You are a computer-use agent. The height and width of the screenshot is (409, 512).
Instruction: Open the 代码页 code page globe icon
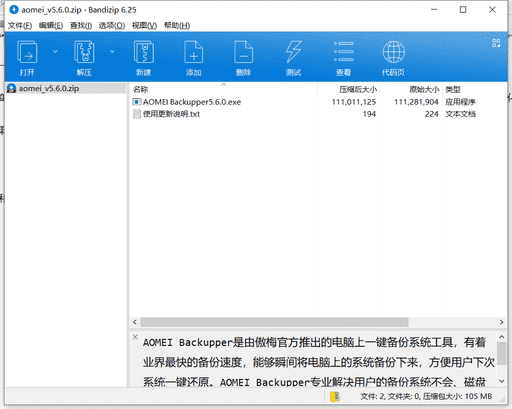(x=393, y=58)
